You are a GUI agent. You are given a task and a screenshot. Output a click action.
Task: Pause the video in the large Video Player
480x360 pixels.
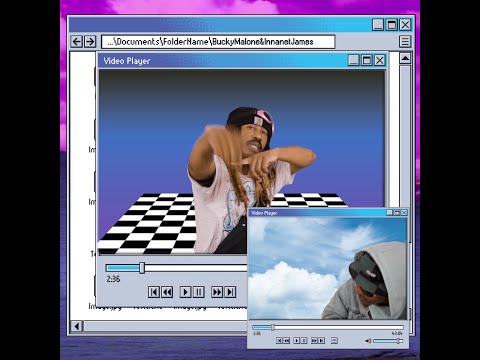click(199, 292)
